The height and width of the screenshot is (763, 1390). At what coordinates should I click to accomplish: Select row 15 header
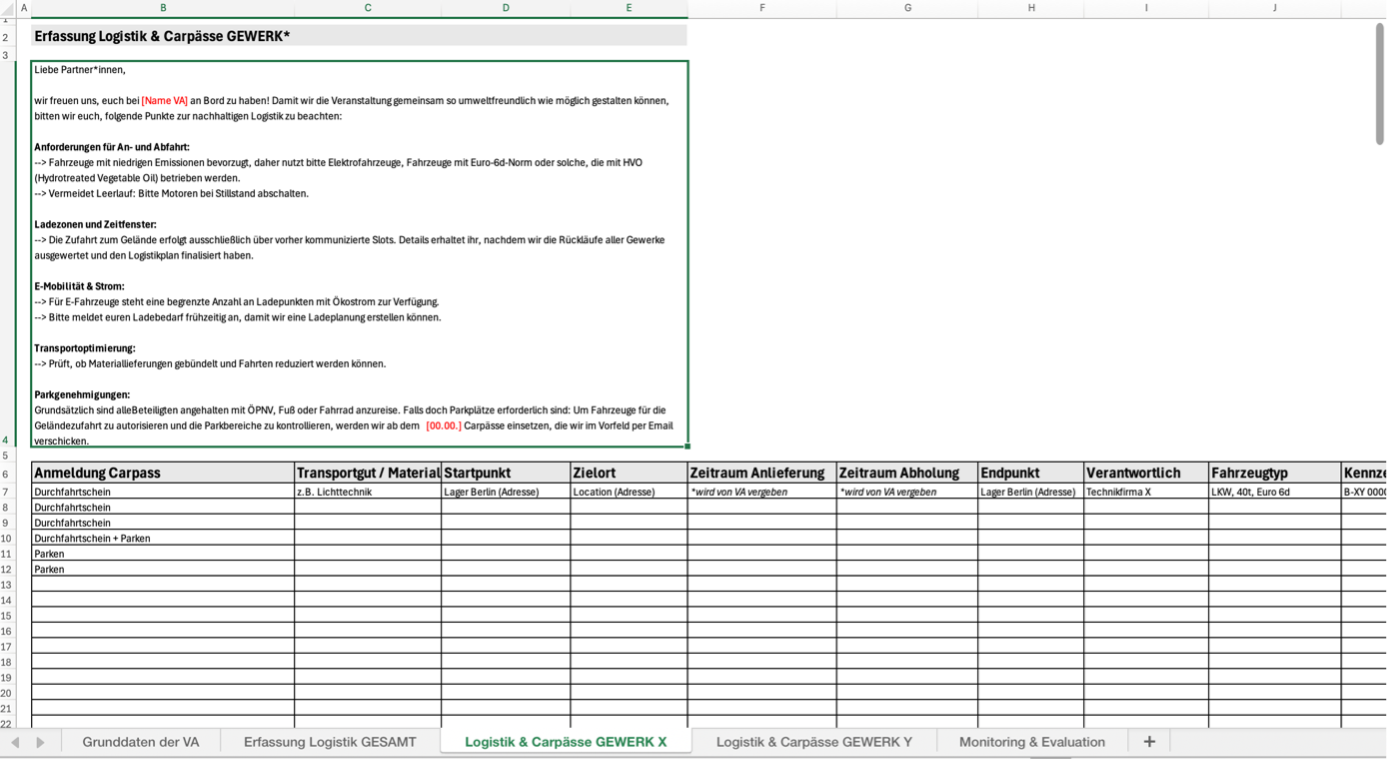click(x=6, y=616)
